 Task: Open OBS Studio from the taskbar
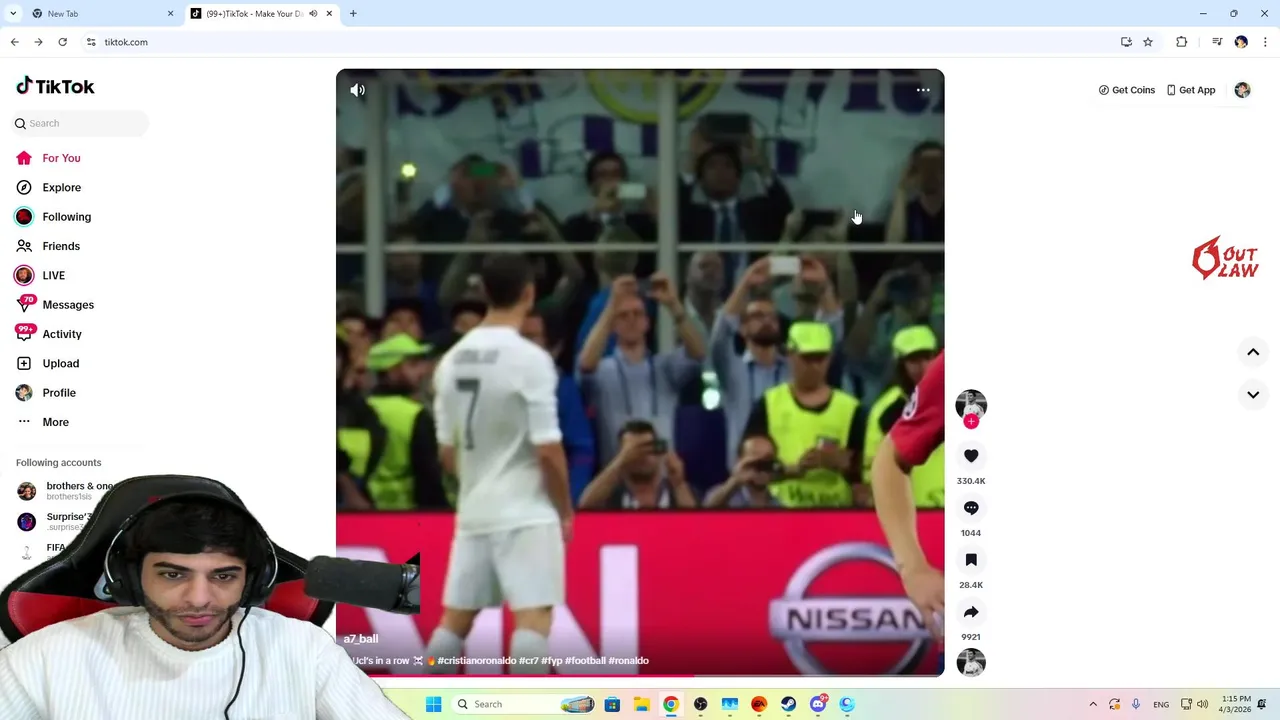700,704
